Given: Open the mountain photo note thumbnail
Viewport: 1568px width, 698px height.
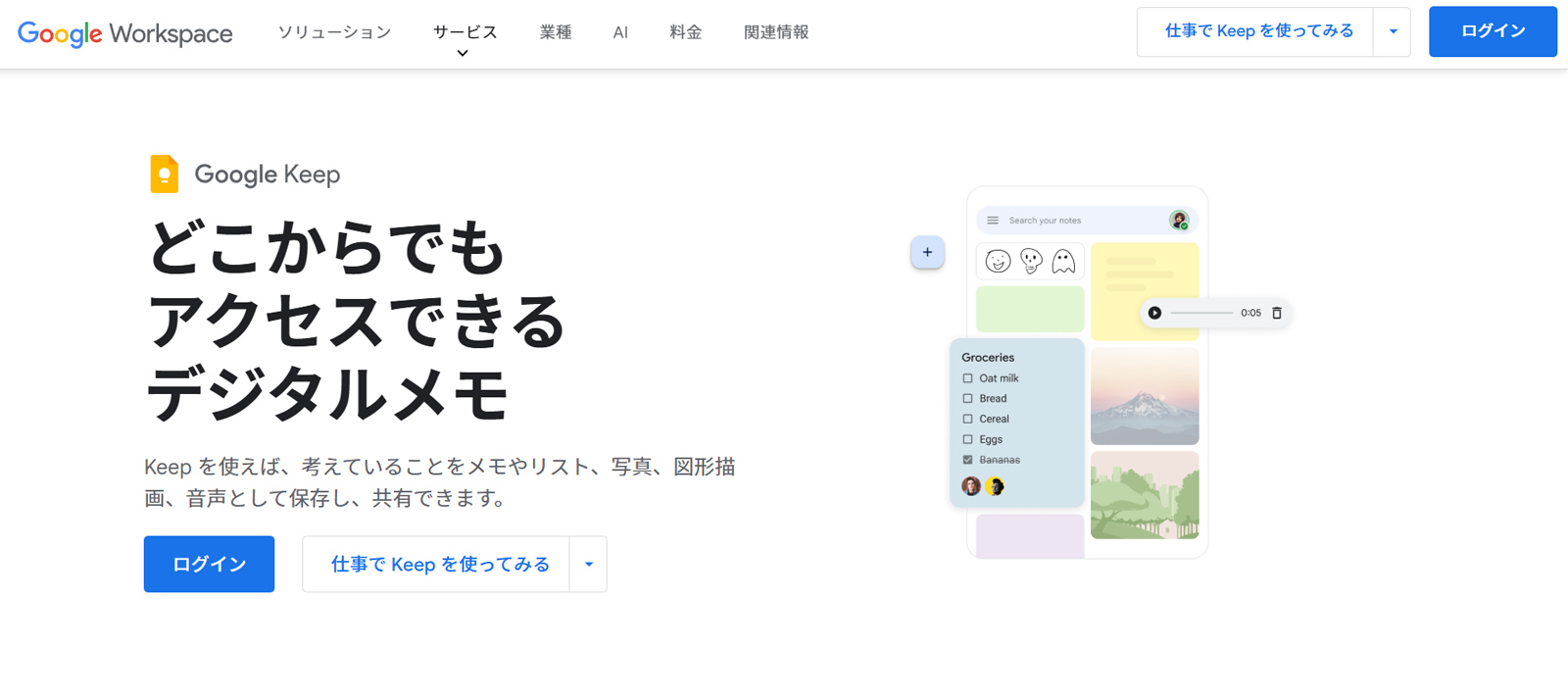Looking at the screenshot, I should pyautogui.click(x=1145, y=396).
